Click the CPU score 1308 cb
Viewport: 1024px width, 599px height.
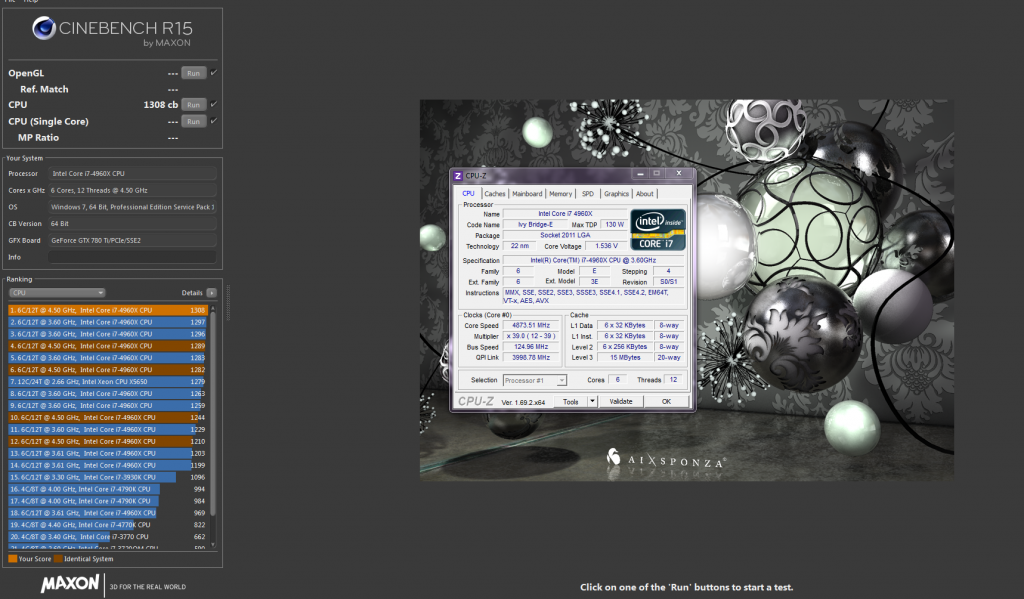coord(161,105)
